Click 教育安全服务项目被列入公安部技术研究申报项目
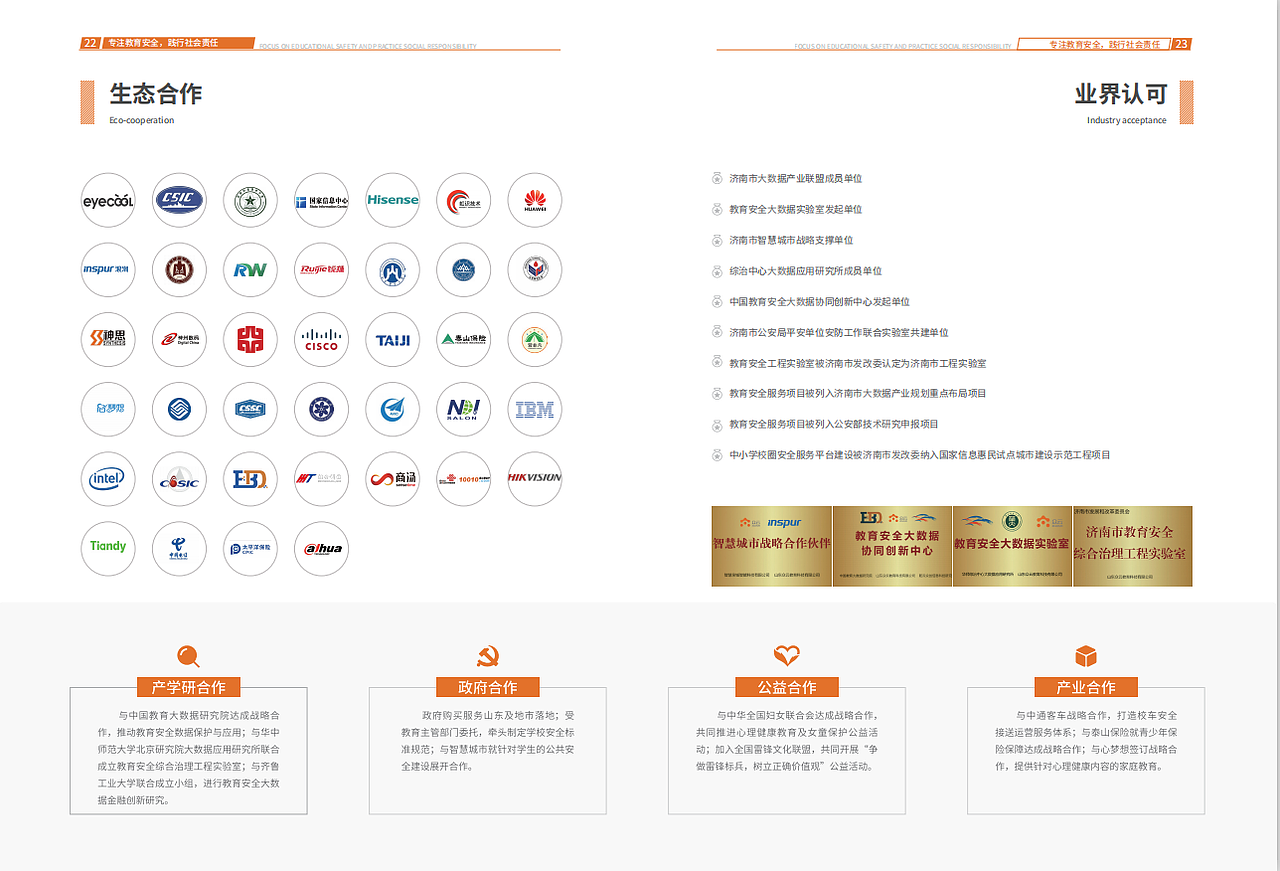Viewport: 1280px width, 871px height. (x=834, y=424)
